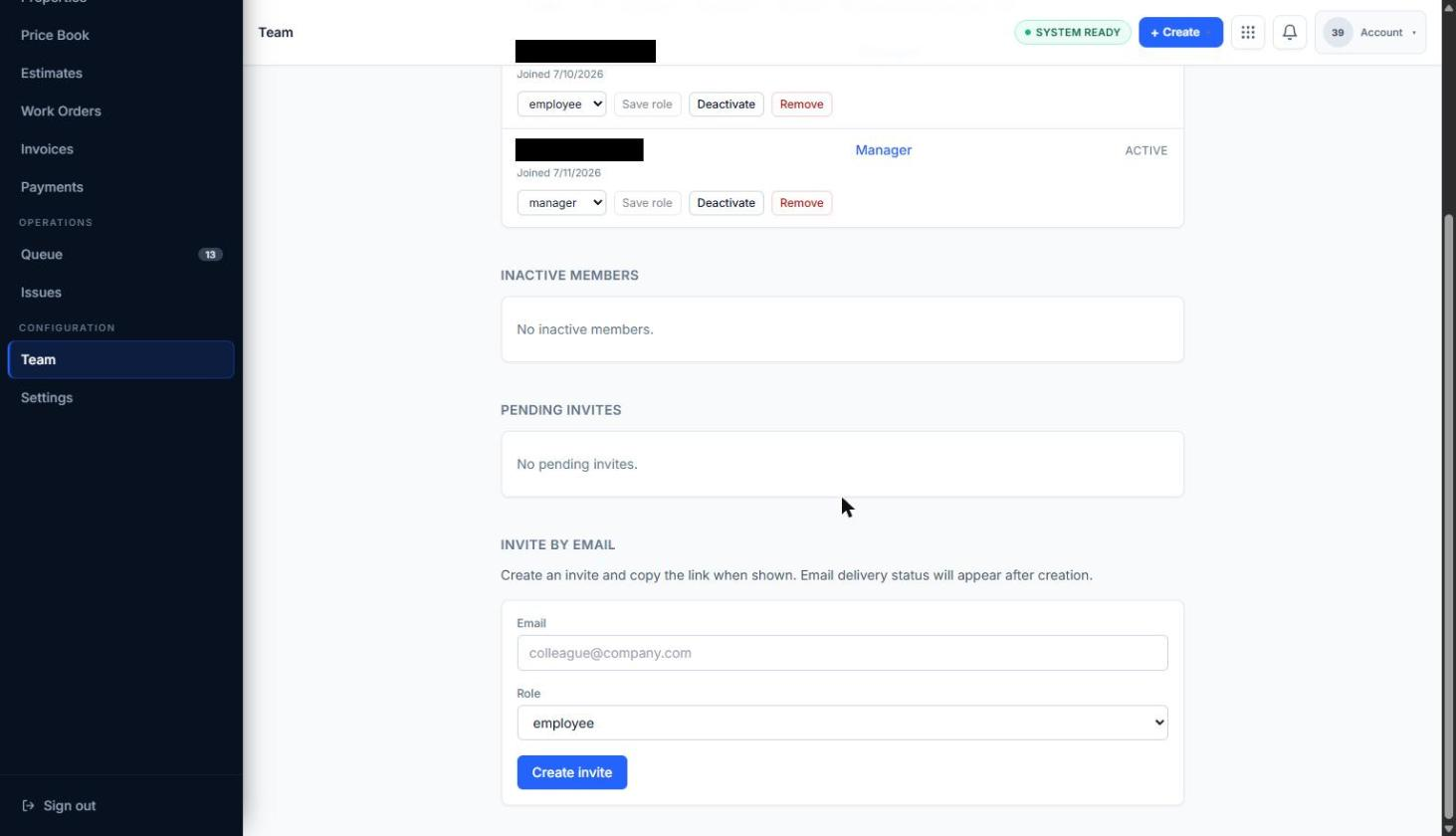Select Team in the sidebar
The width and height of the screenshot is (1456, 836).
tap(121, 359)
